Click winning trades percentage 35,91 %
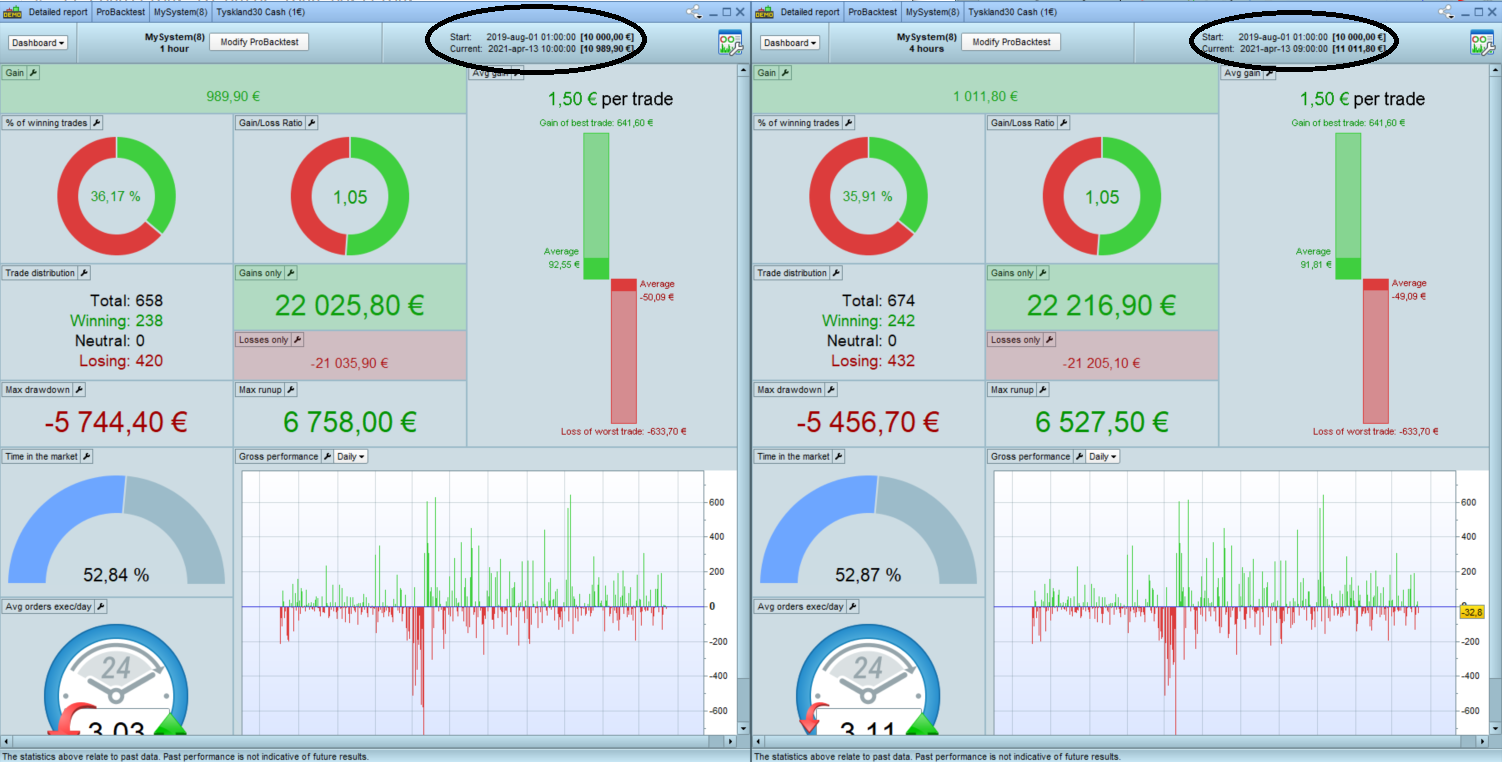This screenshot has height=763, width=1504. [868, 197]
